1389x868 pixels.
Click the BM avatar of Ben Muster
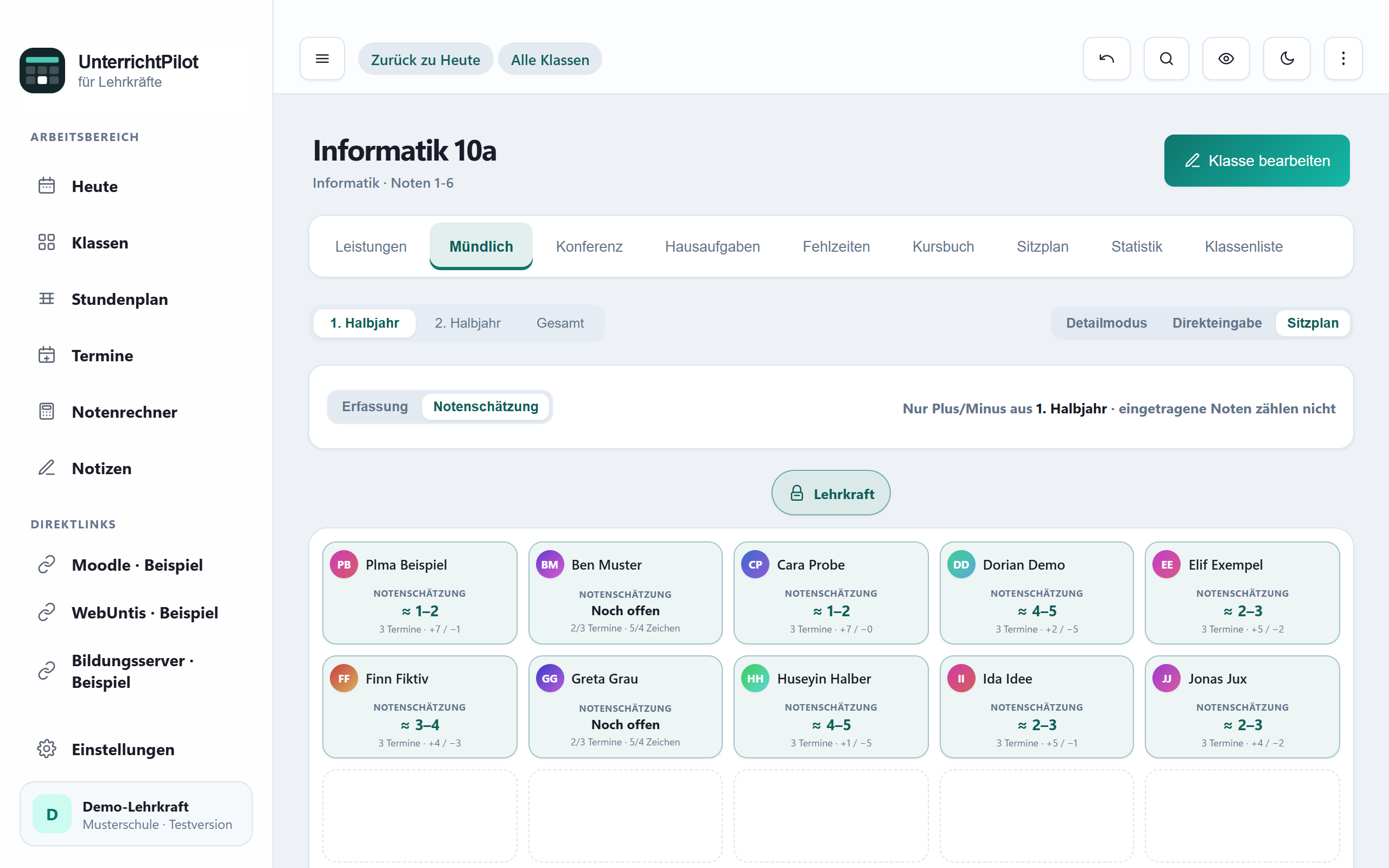[x=549, y=565]
